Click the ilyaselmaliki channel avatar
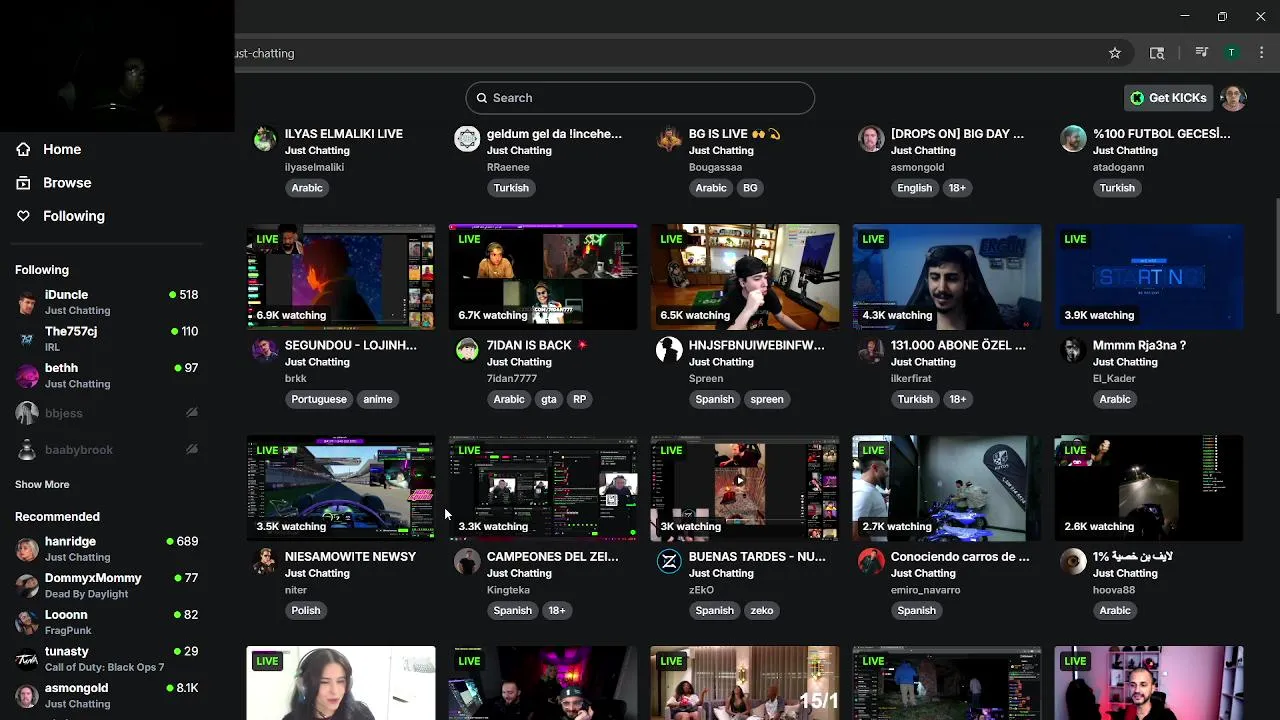 [265, 139]
